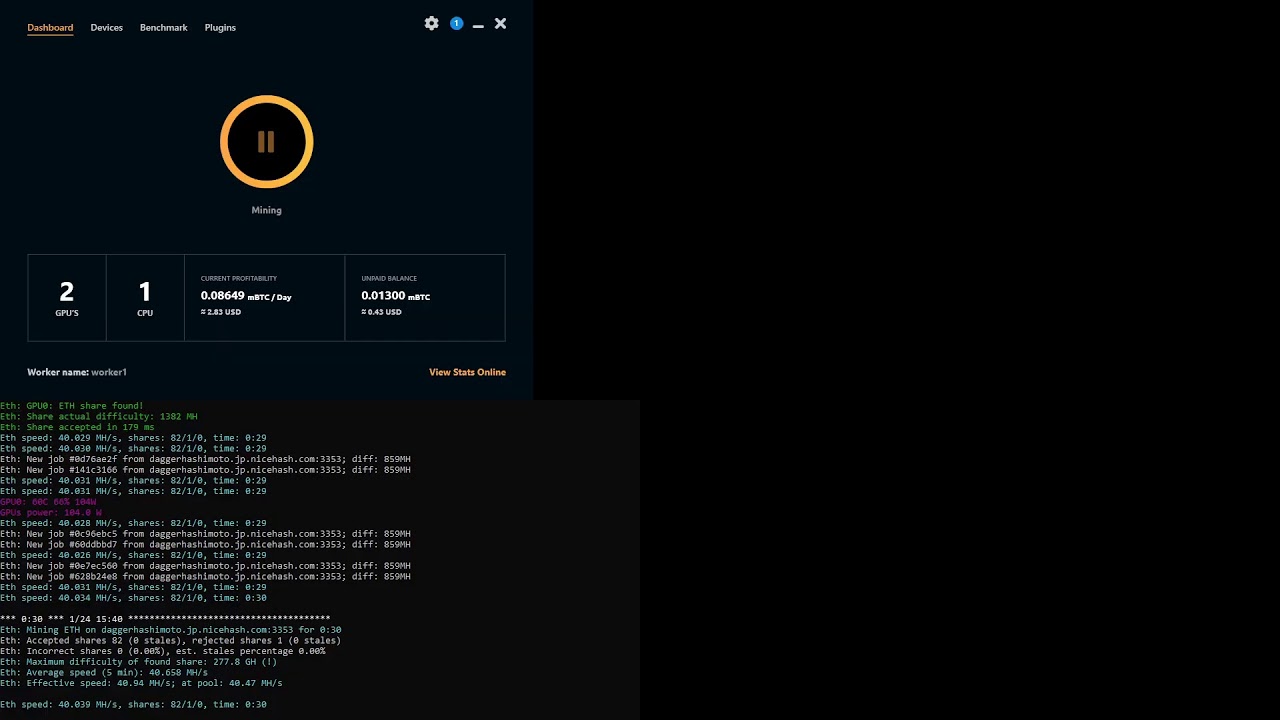Select the 1 CPU tile
The image size is (1280, 720).
(x=145, y=298)
